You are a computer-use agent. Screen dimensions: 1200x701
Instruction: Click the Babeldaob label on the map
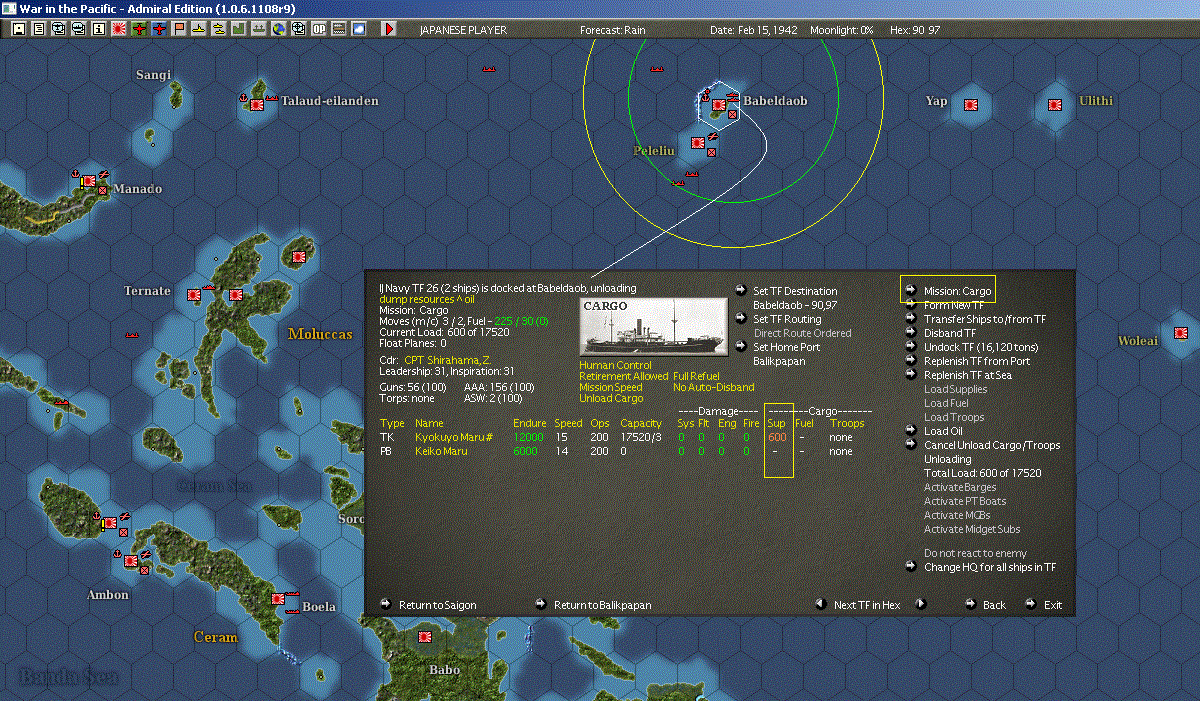pyautogui.click(x=775, y=101)
